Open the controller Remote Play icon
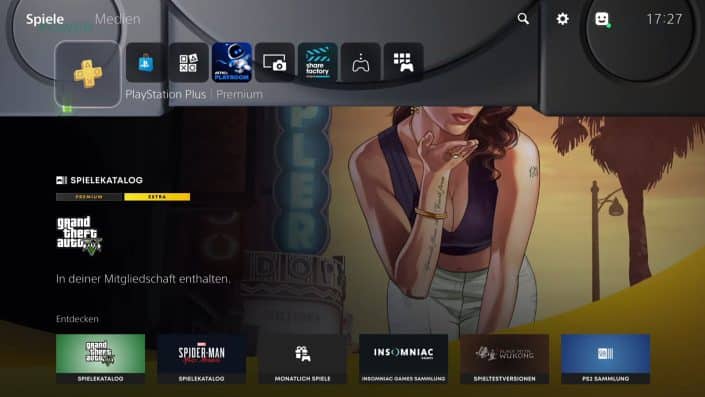 (x=361, y=62)
